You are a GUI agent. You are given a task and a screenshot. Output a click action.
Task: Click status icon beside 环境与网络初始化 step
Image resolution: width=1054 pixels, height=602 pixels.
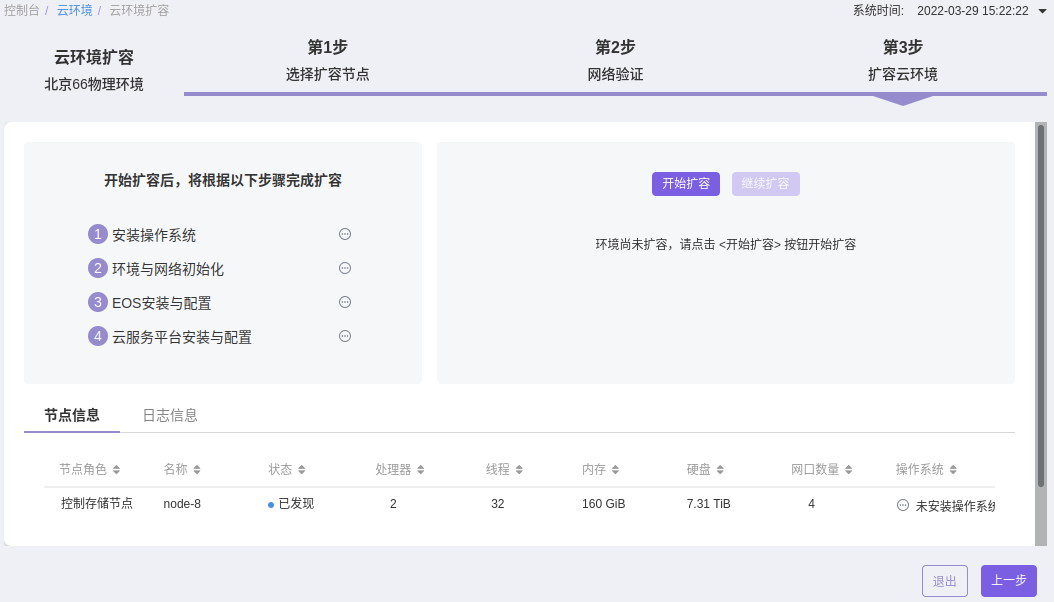(x=345, y=268)
